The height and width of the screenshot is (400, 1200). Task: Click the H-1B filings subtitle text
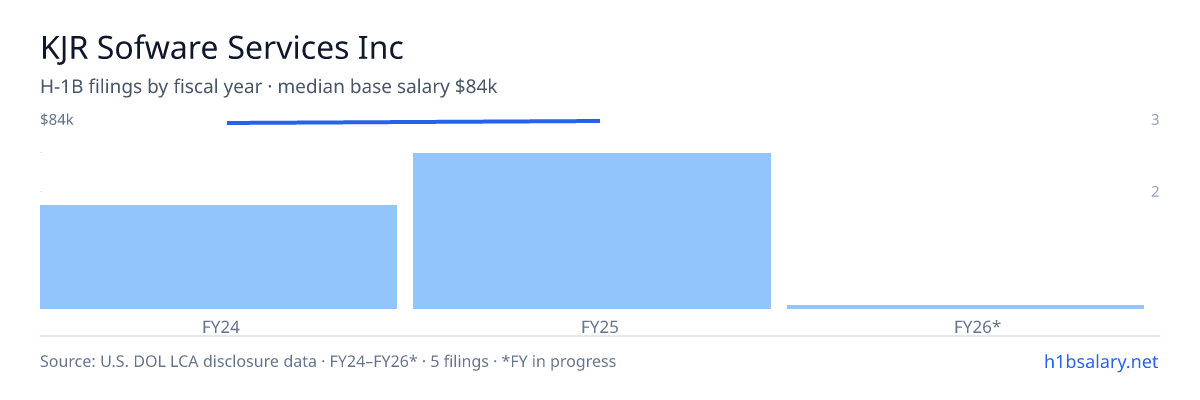[x=269, y=87]
